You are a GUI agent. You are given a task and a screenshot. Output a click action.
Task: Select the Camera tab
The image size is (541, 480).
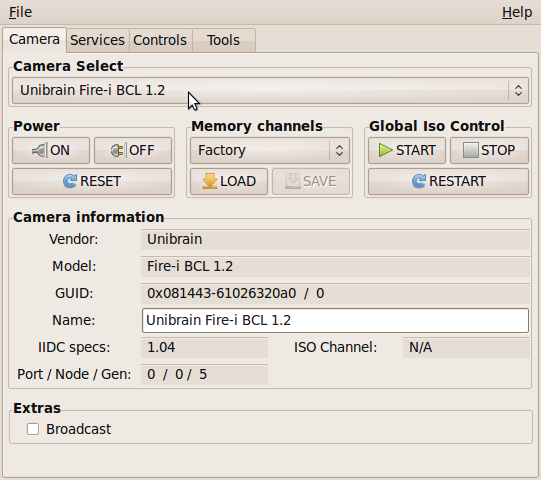coord(35,39)
